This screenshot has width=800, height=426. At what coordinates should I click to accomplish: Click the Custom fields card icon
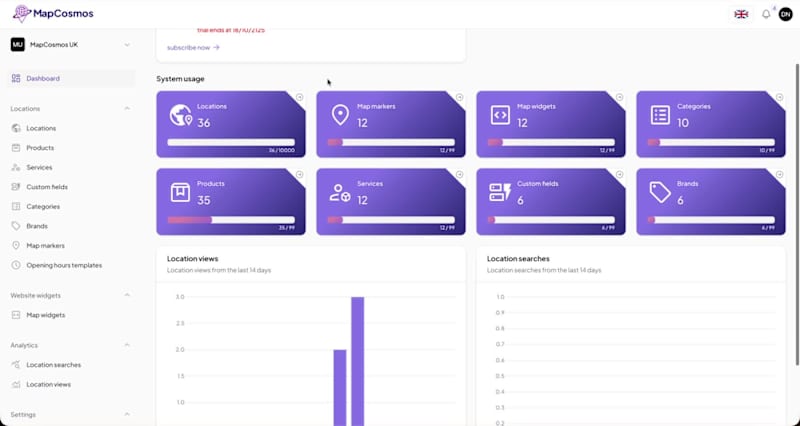pos(500,193)
